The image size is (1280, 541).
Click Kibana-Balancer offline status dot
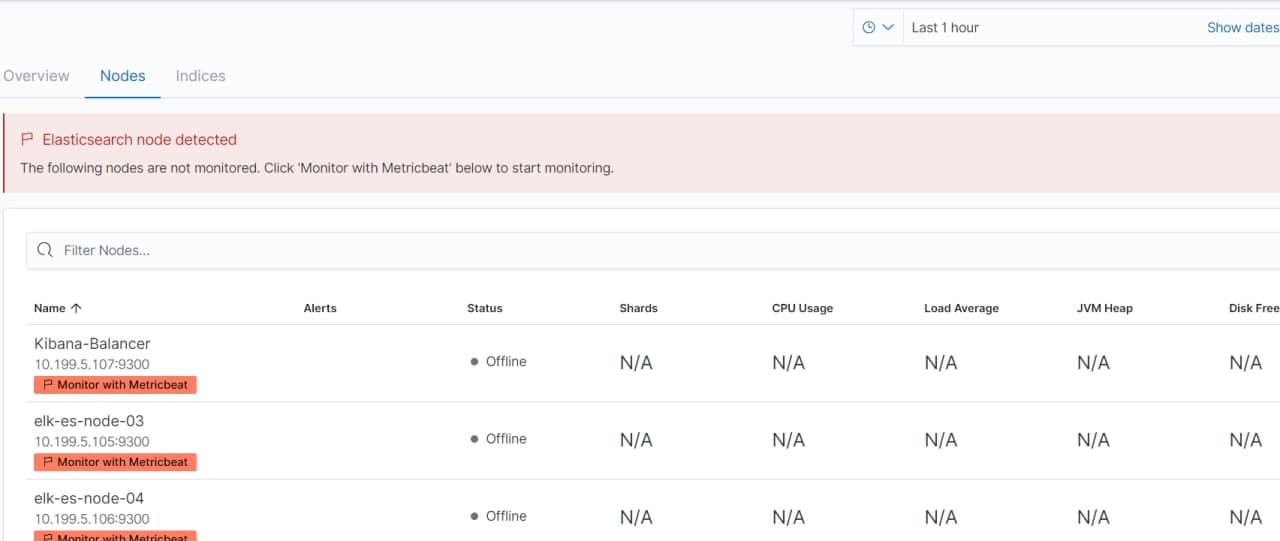pyautogui.click(x=474, y=362)
